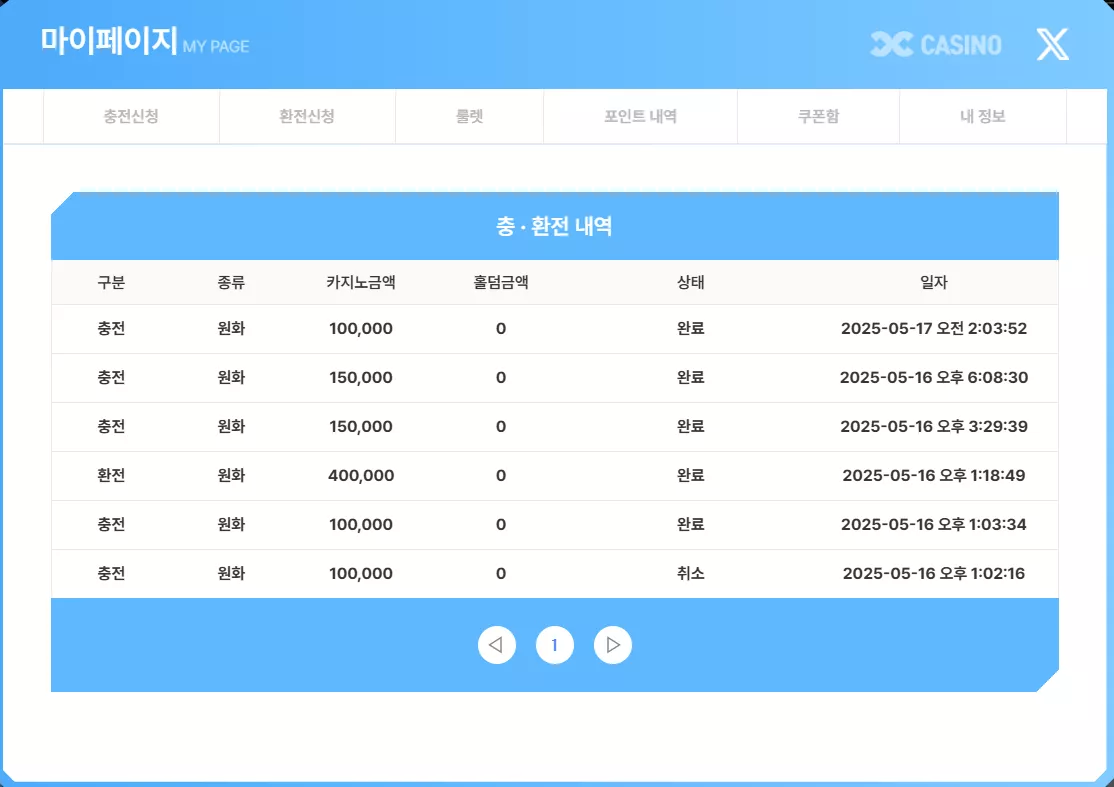Viewport: 1114px width, 787px height.
Task: Select page number 1 in pagination
Action: (x=555, y=645)
